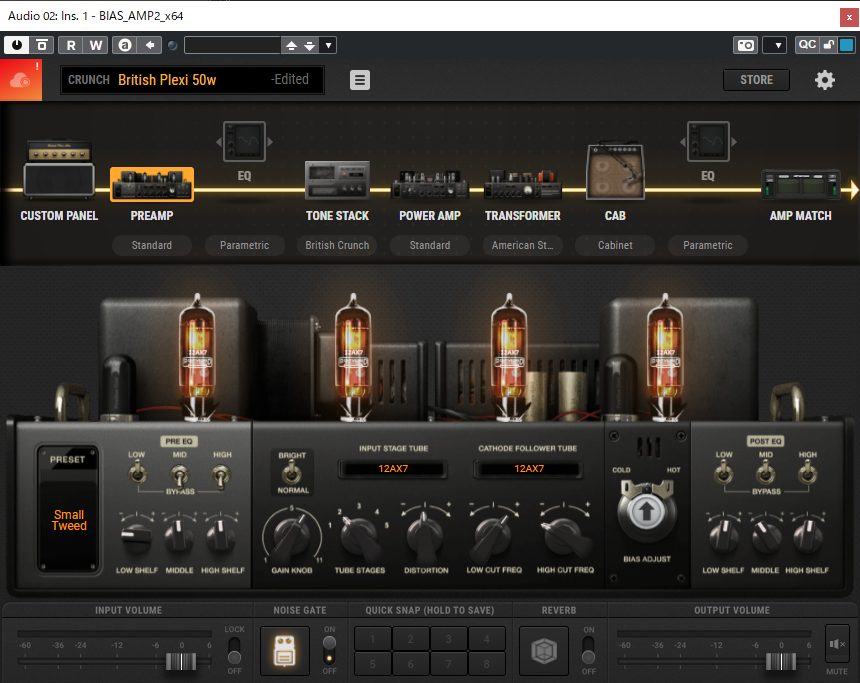The height and width of the screenshot is (683, 860).
Task: Open the British Plexi 50w preset selector
Action: pos(193,80)
